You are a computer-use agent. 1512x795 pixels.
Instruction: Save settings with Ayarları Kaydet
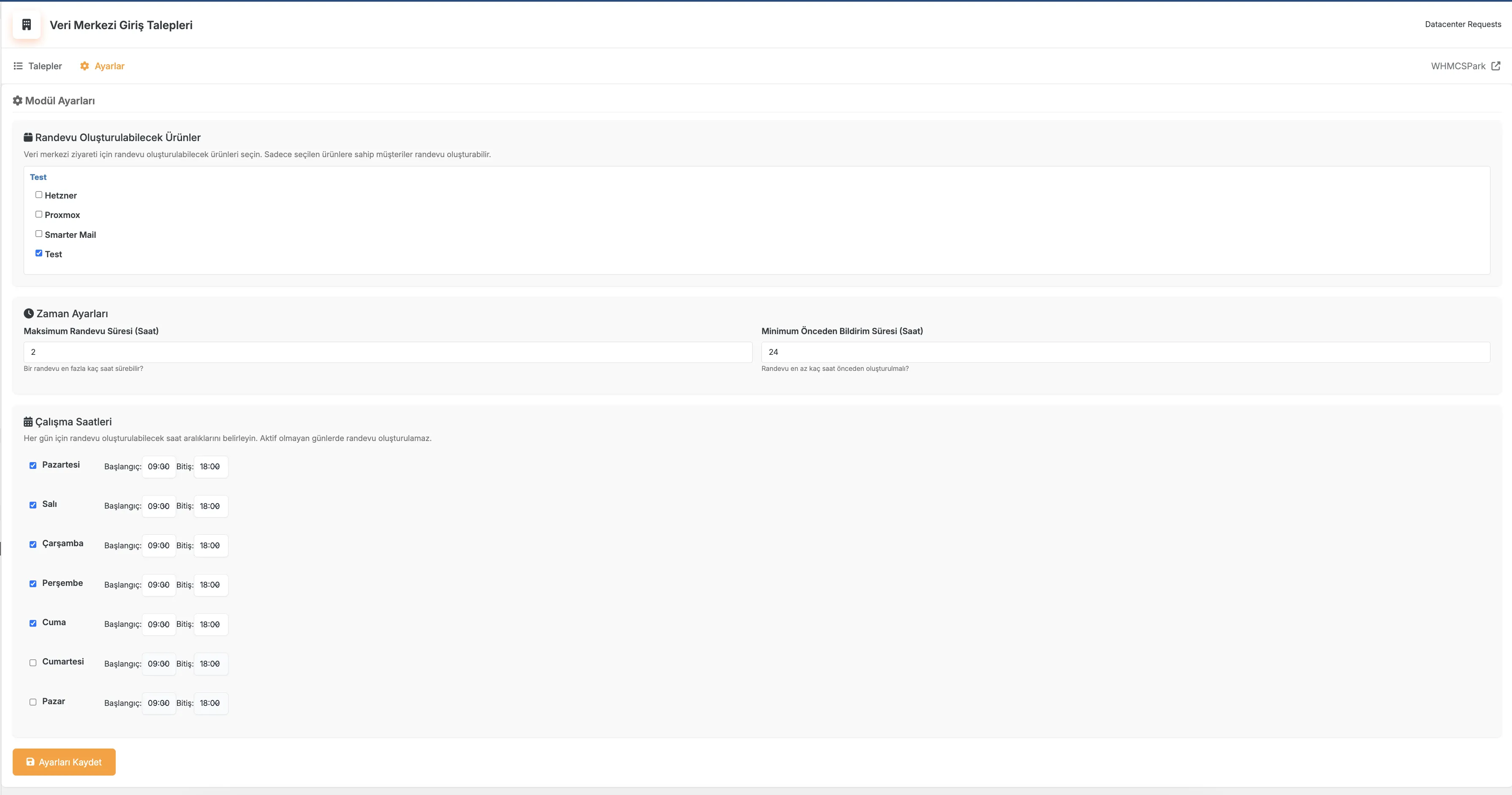pos(64,762)
